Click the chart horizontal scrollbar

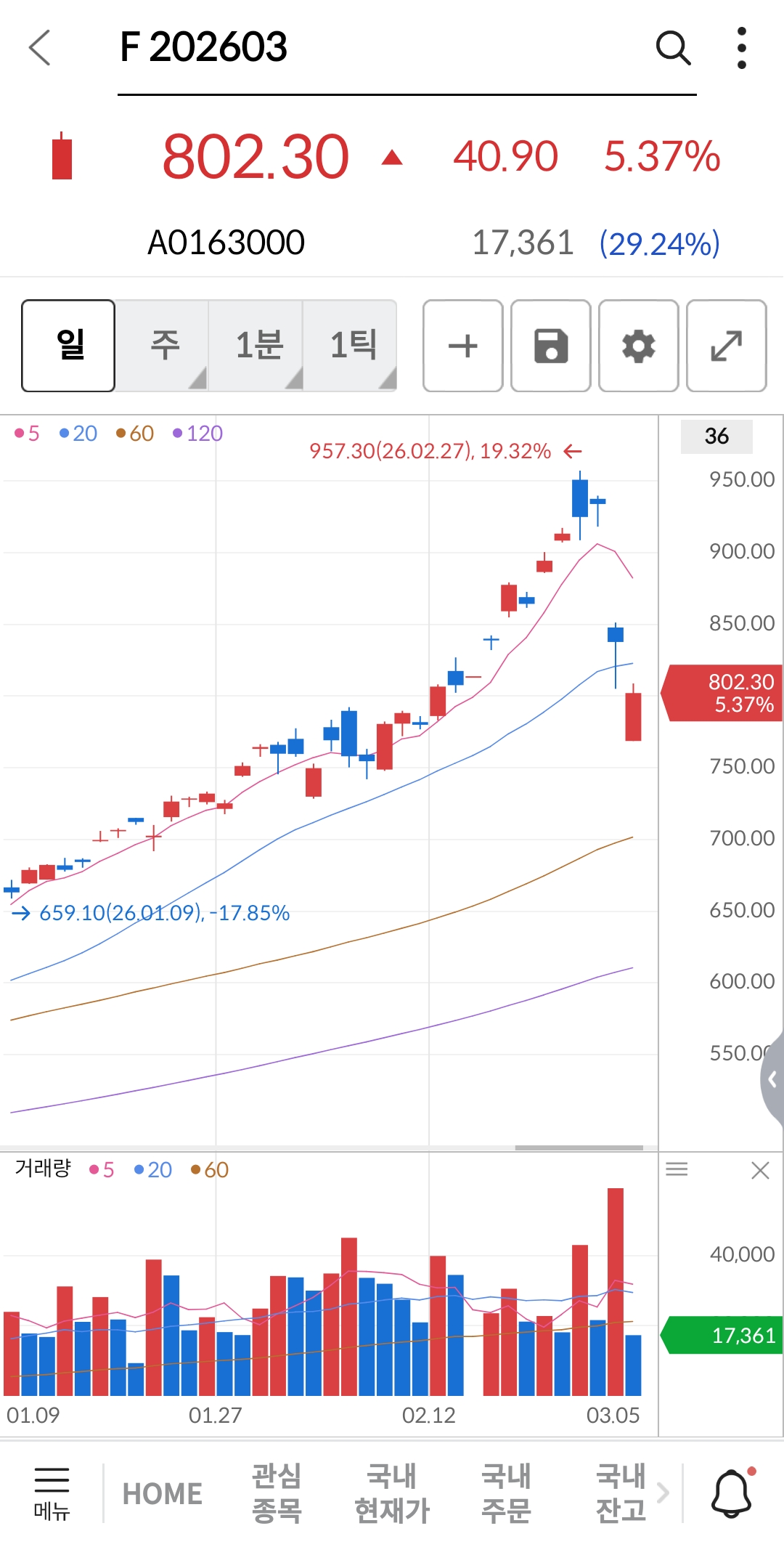[579, 1148]
